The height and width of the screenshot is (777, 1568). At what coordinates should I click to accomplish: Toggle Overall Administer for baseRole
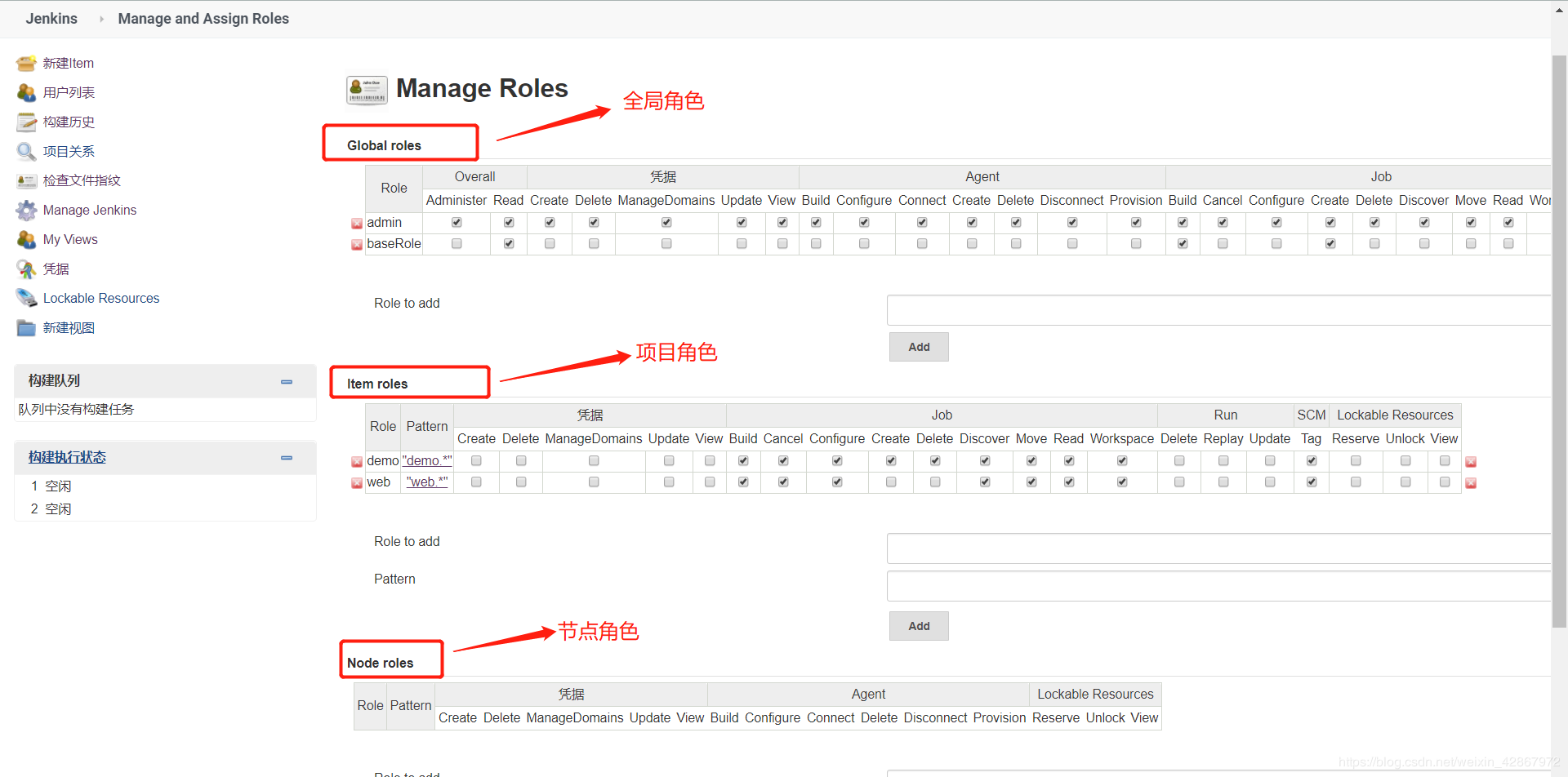[457, 244]
